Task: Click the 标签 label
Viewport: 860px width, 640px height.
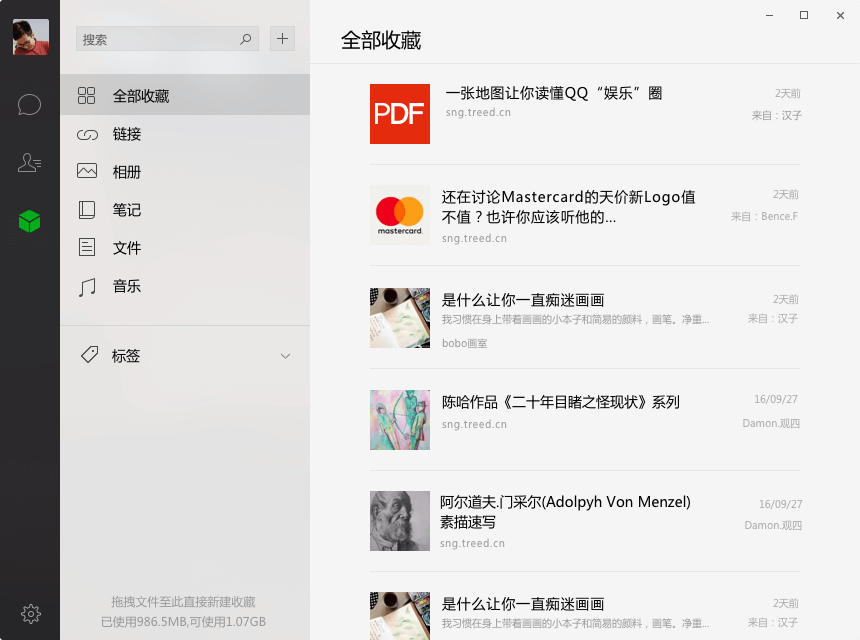Action: pyautogui.click(x=126, y=356)
